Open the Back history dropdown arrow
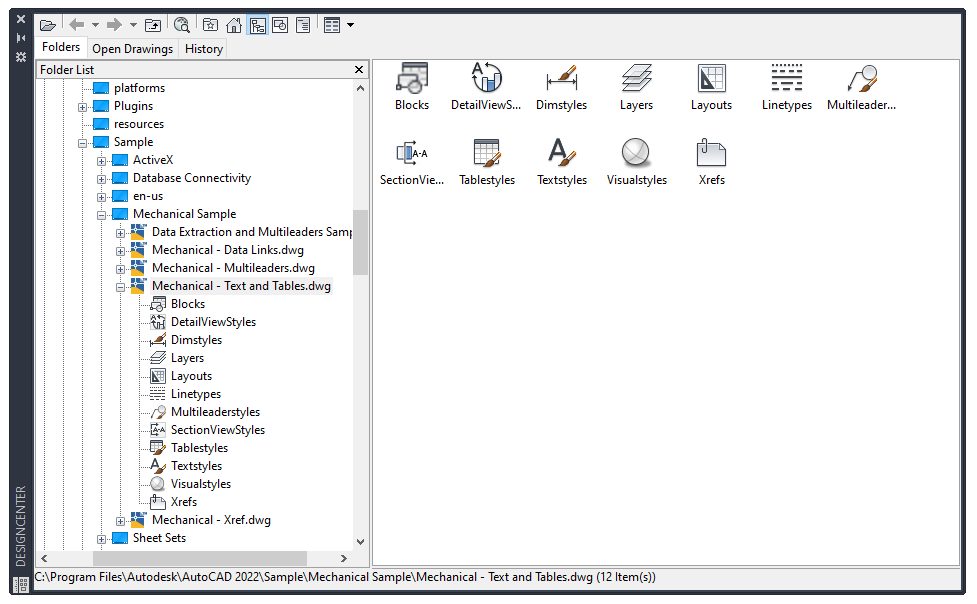The width and height of the screenshot is (977, 604). point(95,26)
